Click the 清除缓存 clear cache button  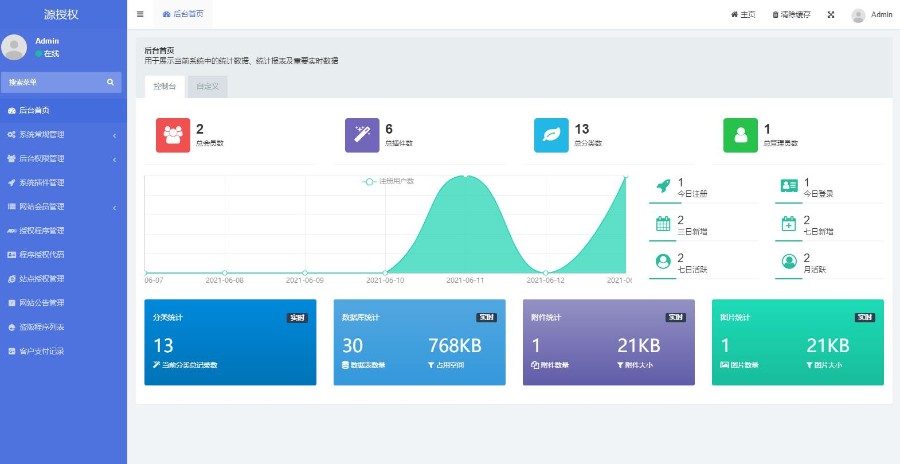click(791, 15)
